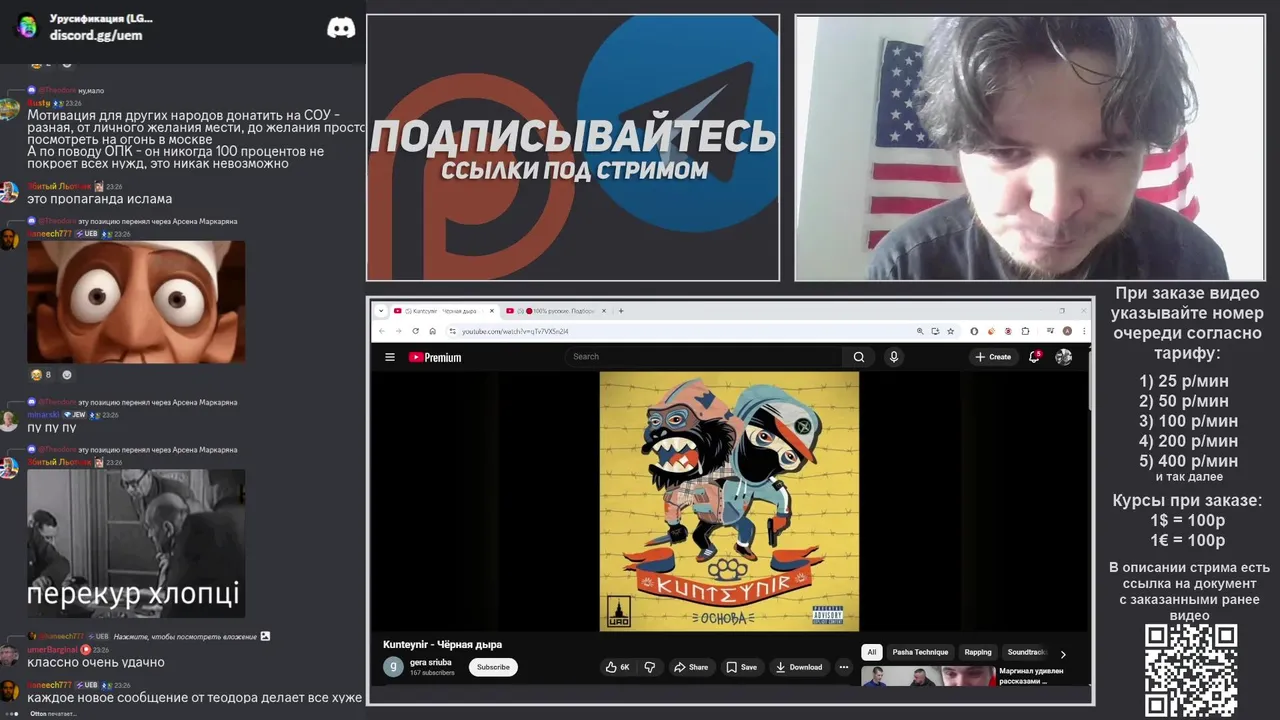This screenshot has height=720, width=1280.
Task: Click the классно очень удачно message
Action: 96,662
